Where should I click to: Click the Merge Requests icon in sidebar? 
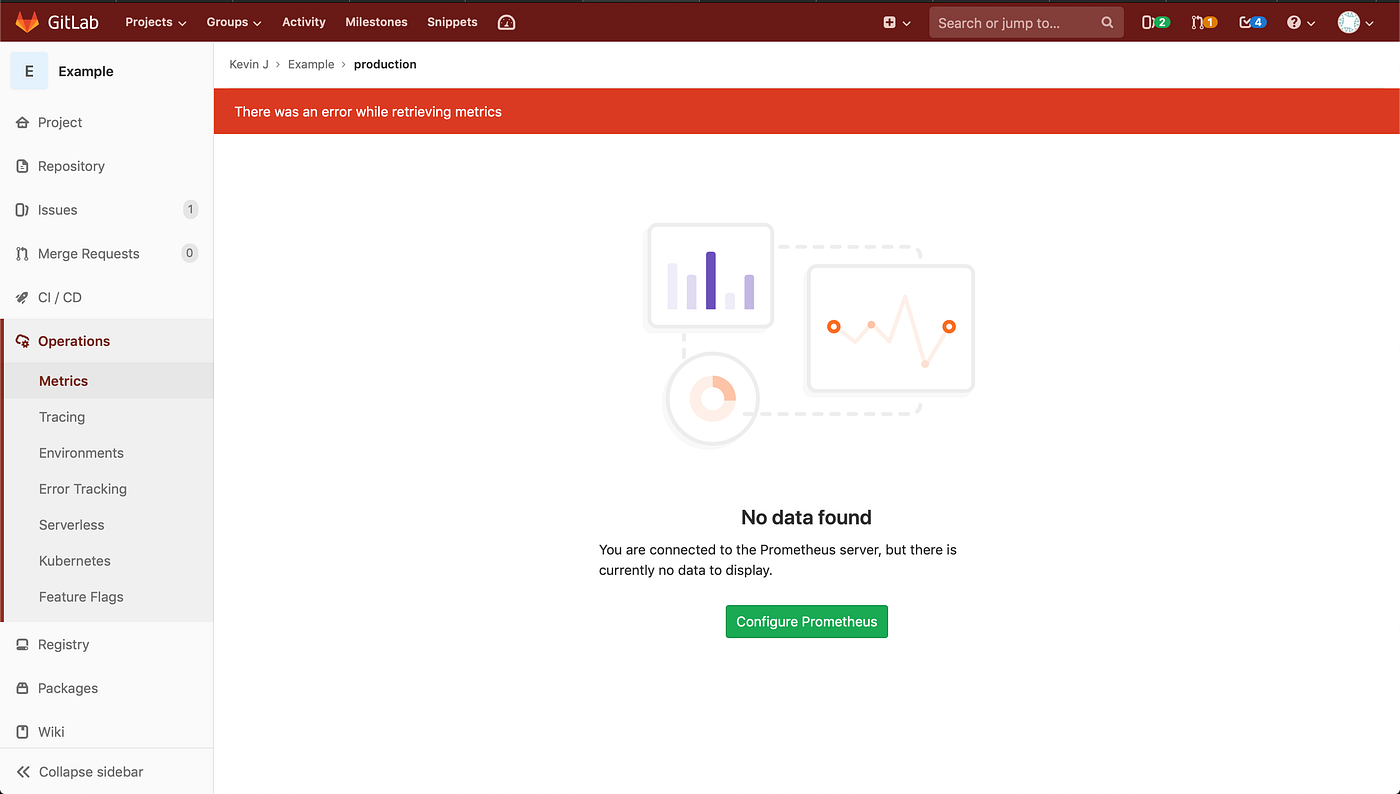[22, 254]
